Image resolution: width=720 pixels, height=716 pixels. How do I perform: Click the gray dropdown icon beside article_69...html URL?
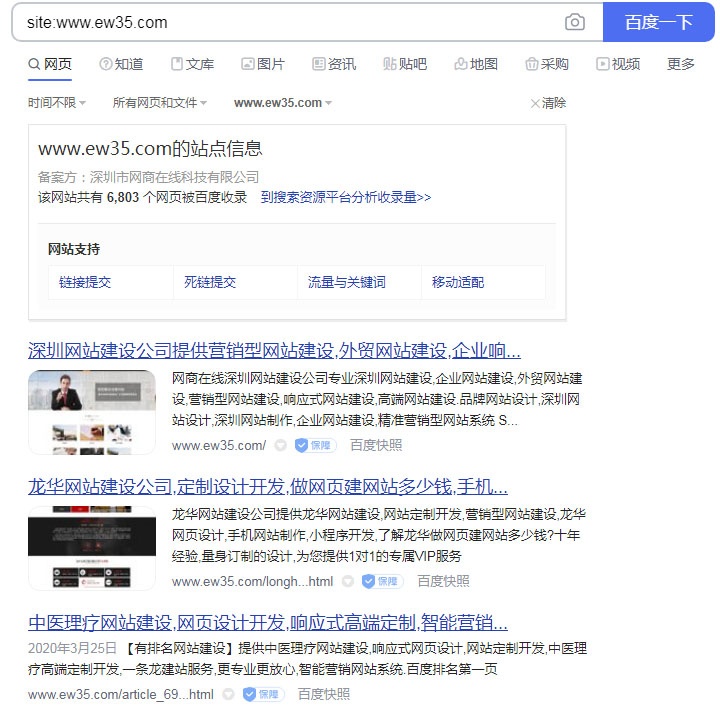click(228, 694)
